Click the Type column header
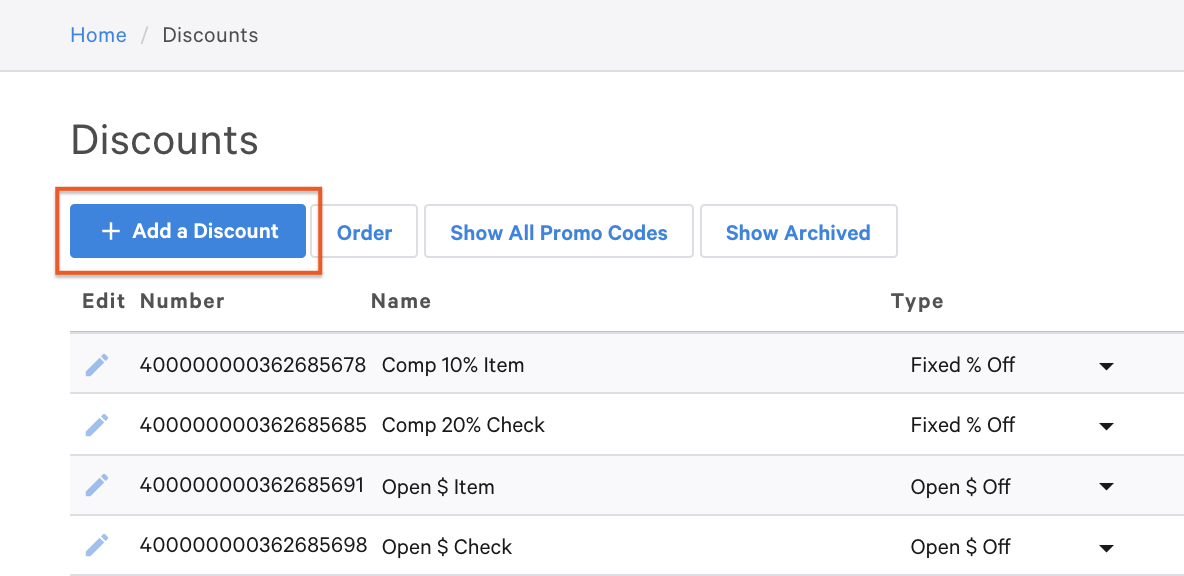Image resolution: width=1184 pixels, height=576 pixels. (x=917, y=301)
